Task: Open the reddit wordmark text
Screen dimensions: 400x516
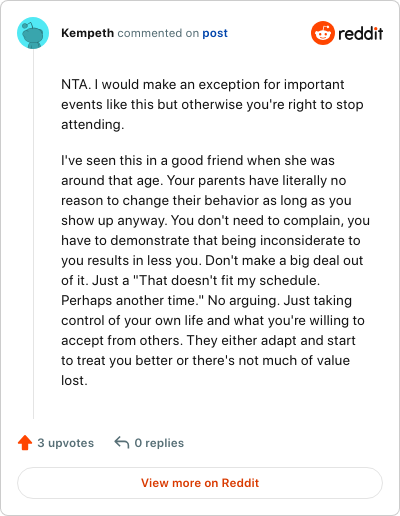Action: (361, 33)
